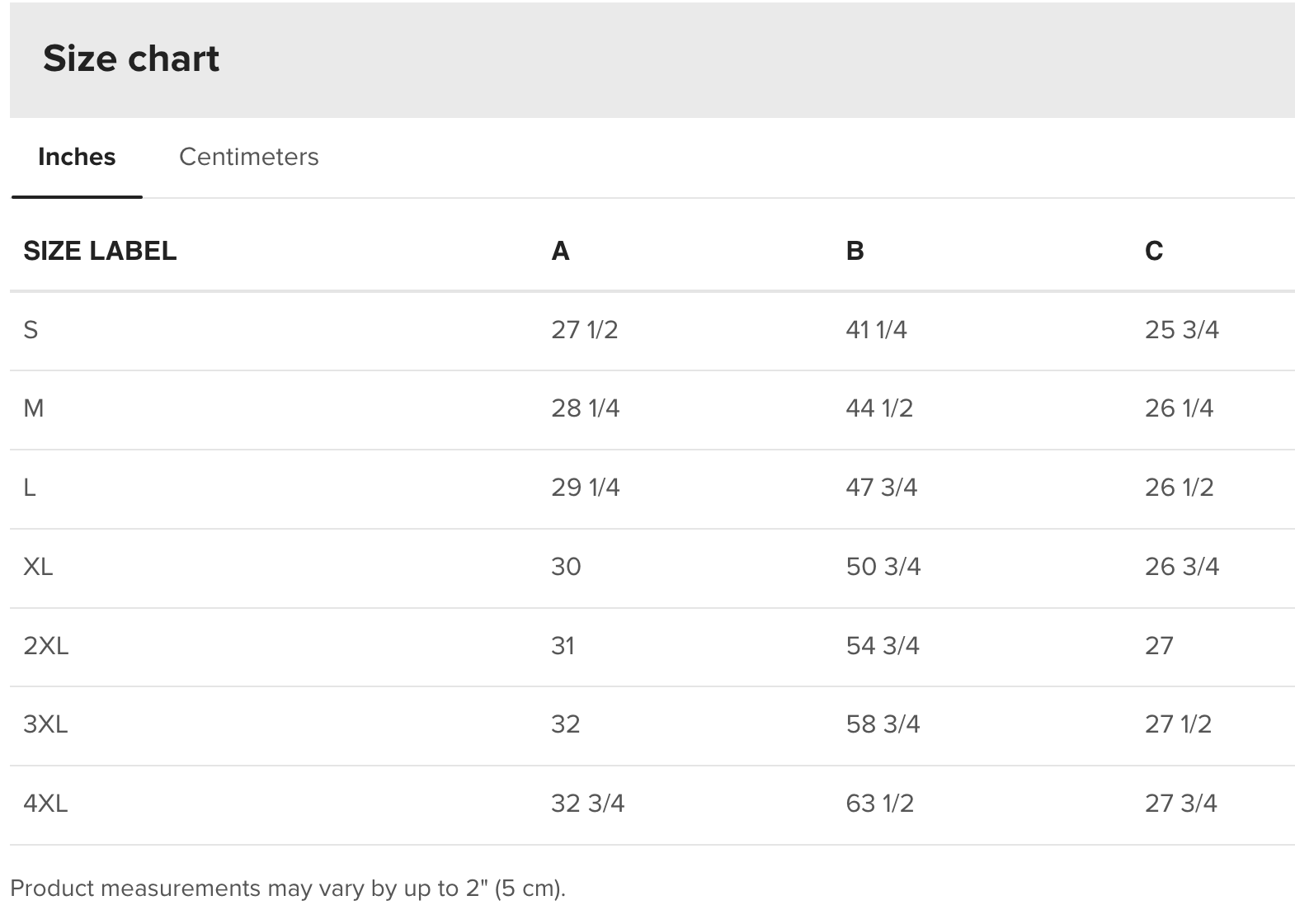Viewport: 1295px width, 924px height.
Task: Click column header A
Action: (561, 251)
